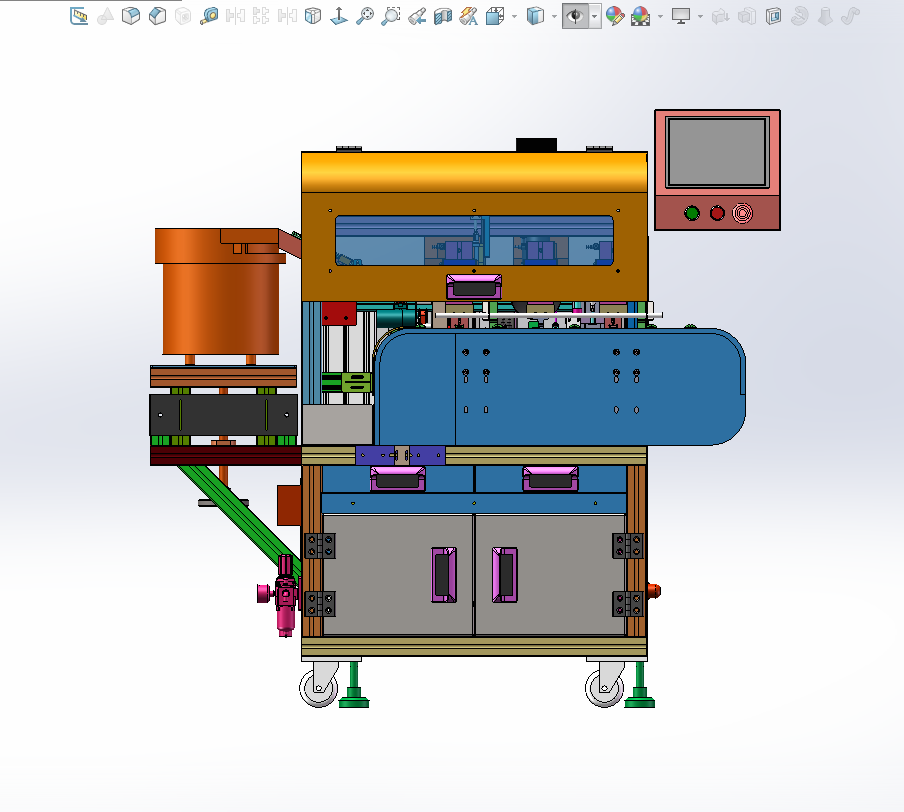Click the greyed-out triangle and circle icon
904x812 pixels.
(x=105, y=16)
